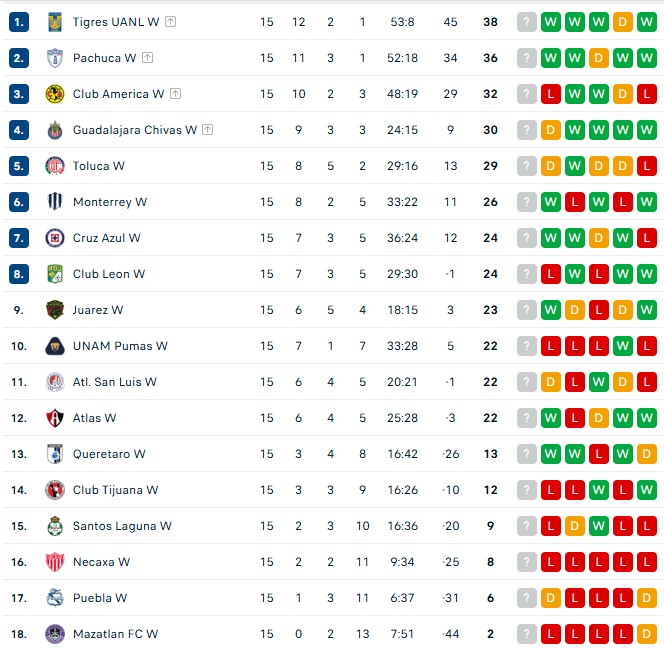This screenshot has width=664, height=648.
Task: Click the orange D form box for Toluca W's first result
Action: (x=550, y=166)
